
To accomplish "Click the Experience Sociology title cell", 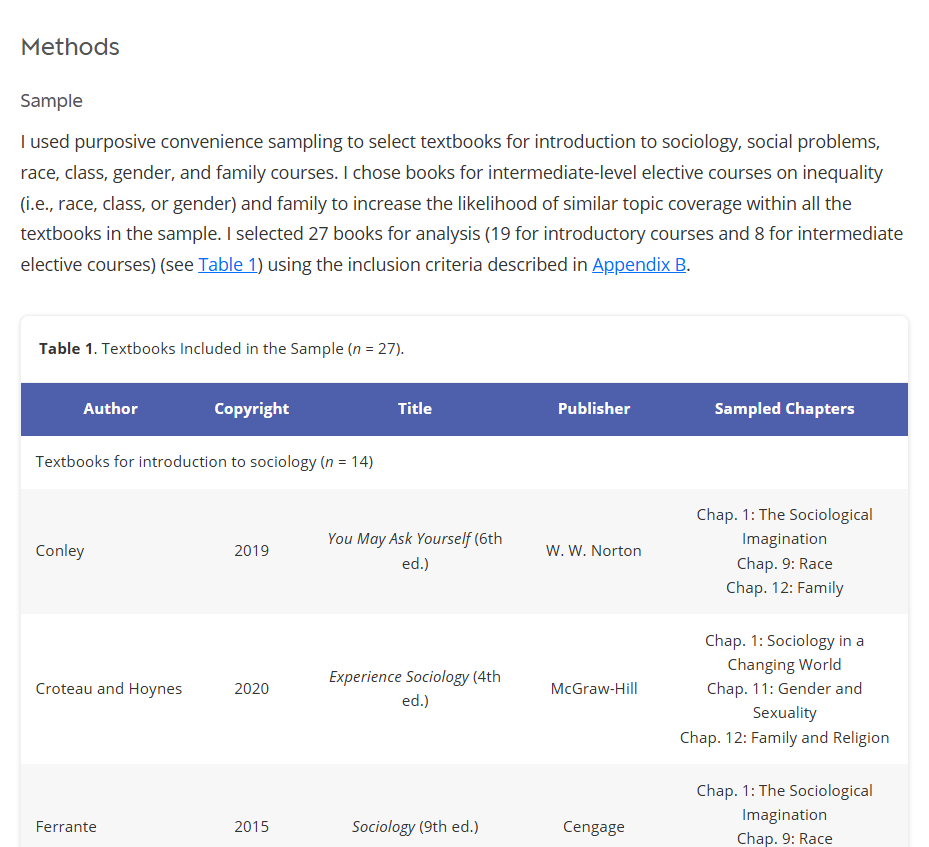I will [x=415, y=689].
